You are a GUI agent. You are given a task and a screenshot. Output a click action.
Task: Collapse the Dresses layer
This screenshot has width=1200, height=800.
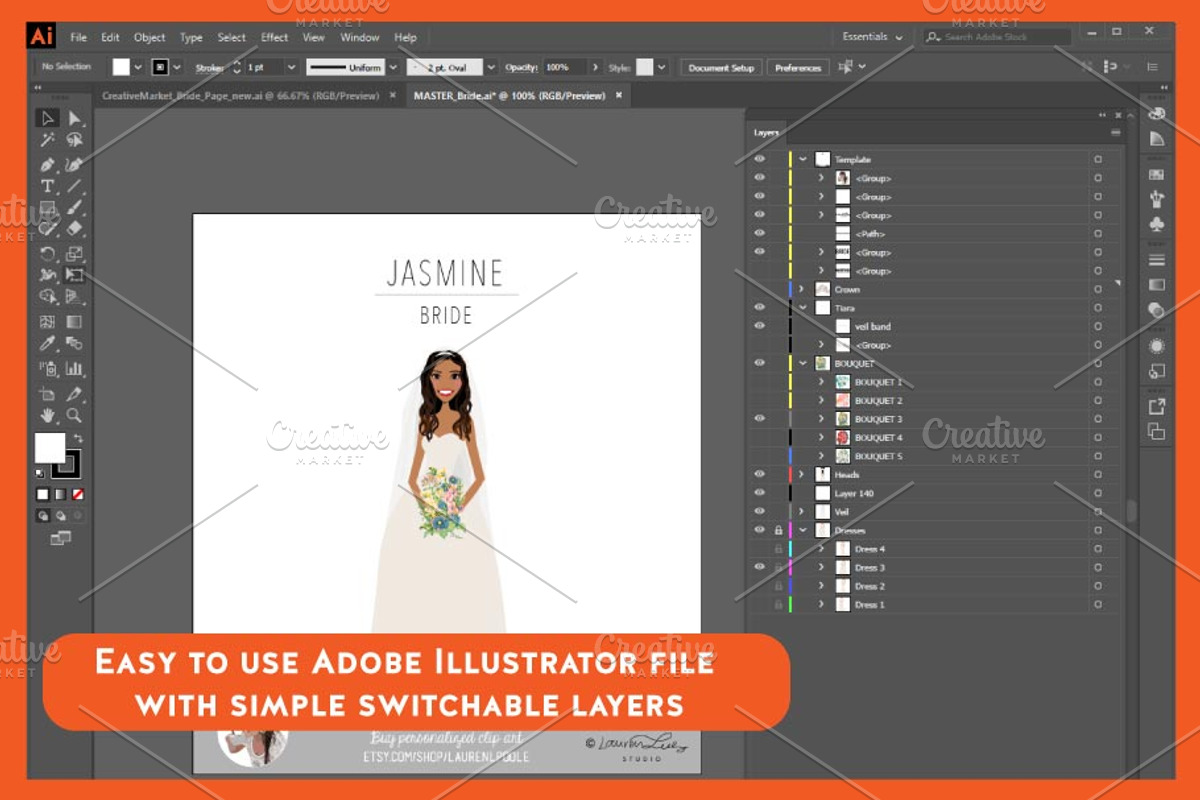click(x=802, y=530)
